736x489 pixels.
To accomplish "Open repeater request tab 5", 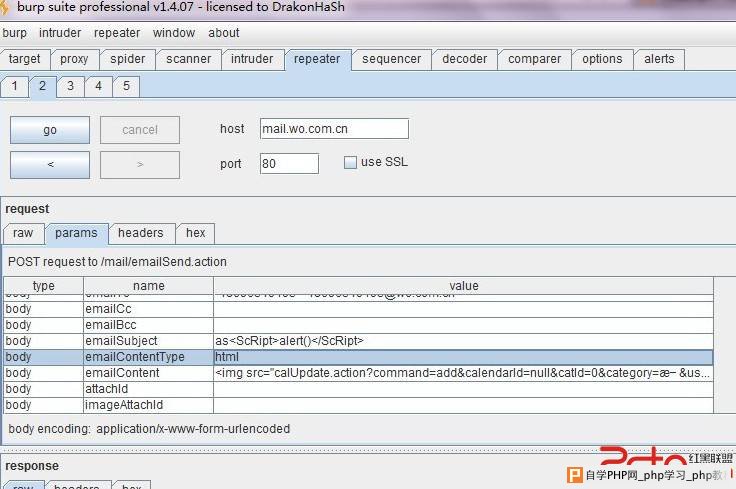I will click(126, 86).
